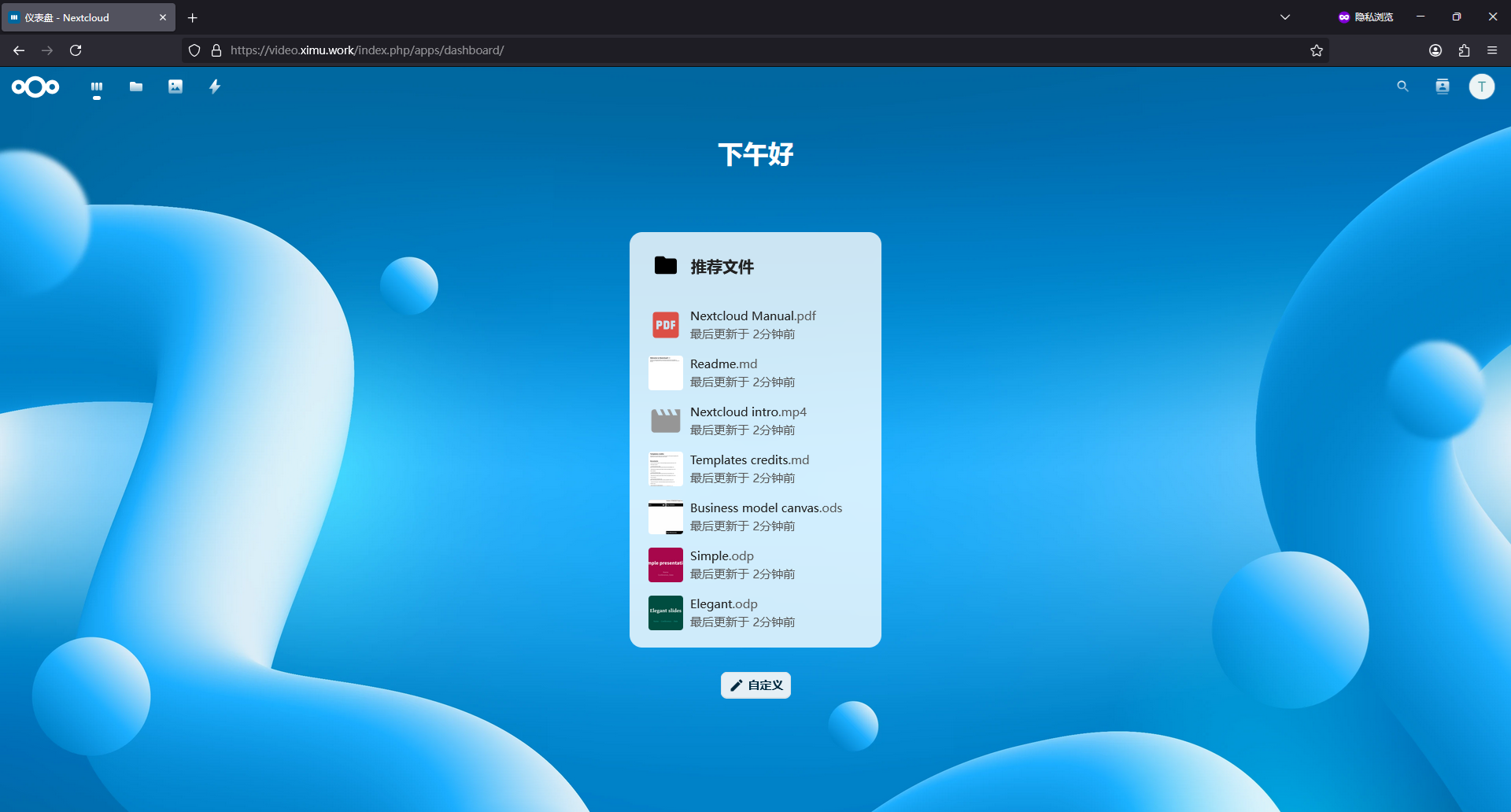Click the unified search magnifier icon
Viewport: 1511px width, 812px height.
click(1402, 87)
